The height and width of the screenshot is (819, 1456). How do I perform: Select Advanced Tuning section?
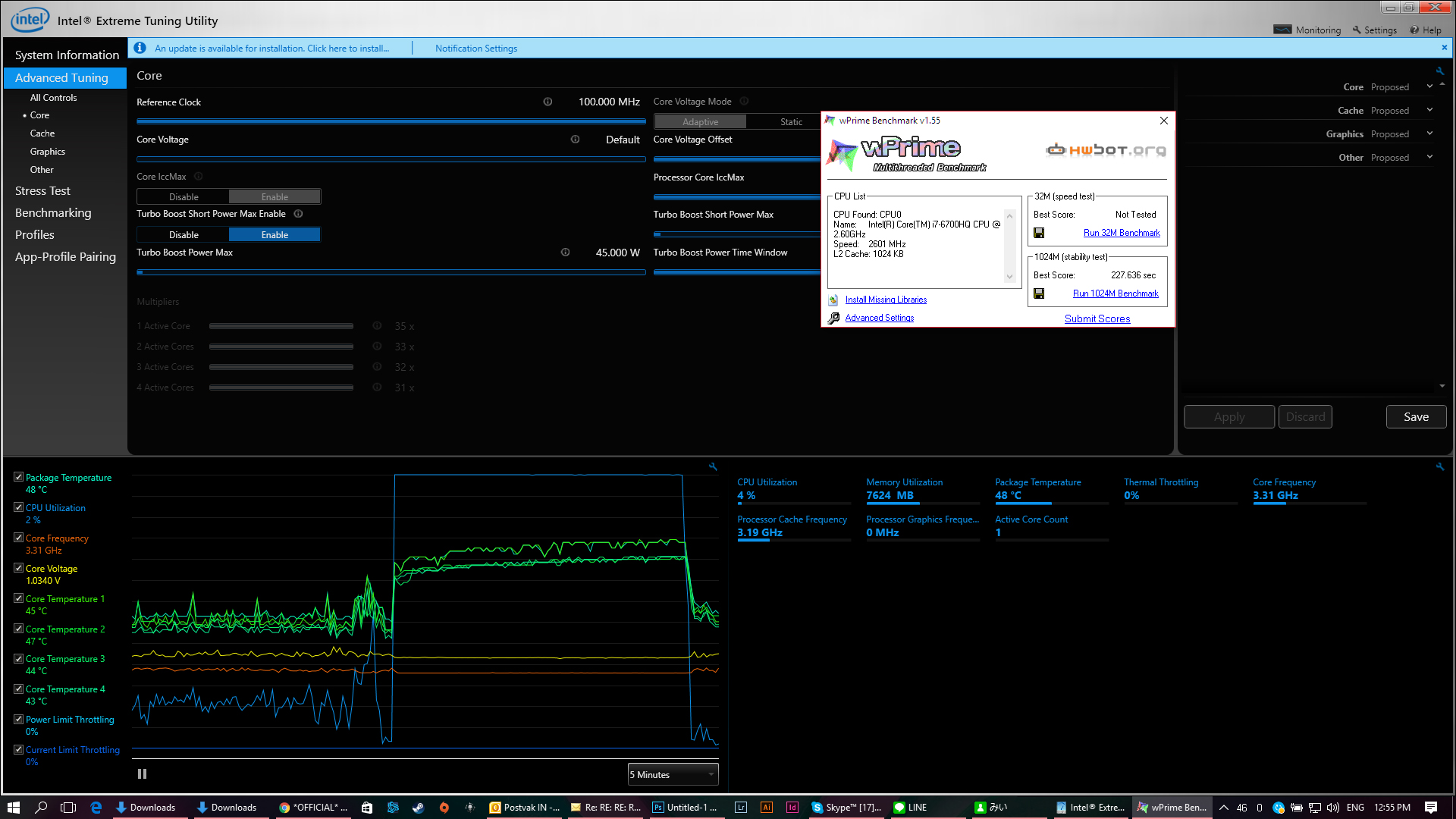(x=65, y=77)
